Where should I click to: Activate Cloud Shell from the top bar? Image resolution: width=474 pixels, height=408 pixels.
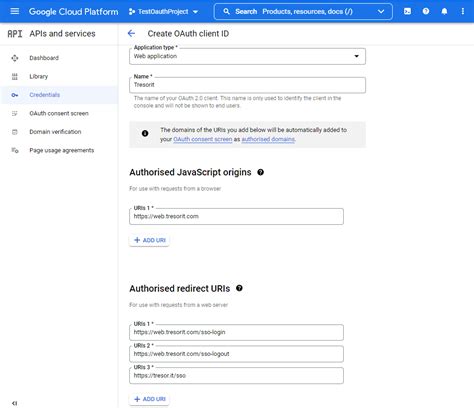(x=407, y=11)
